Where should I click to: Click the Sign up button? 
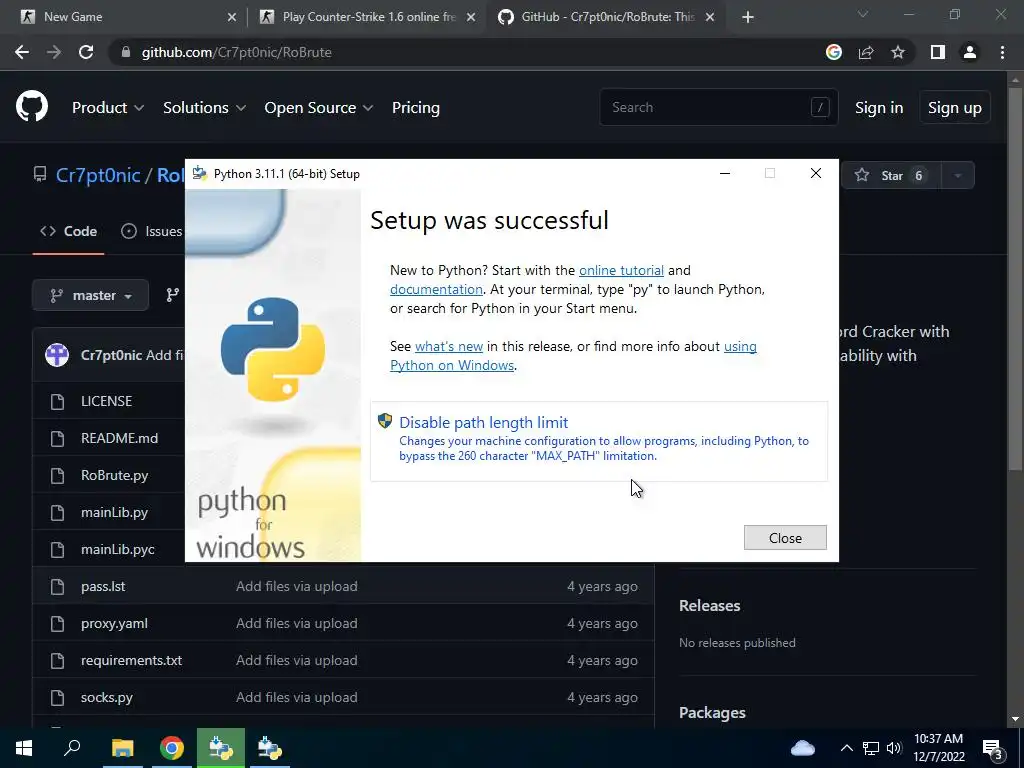click(x=955, y=107)
